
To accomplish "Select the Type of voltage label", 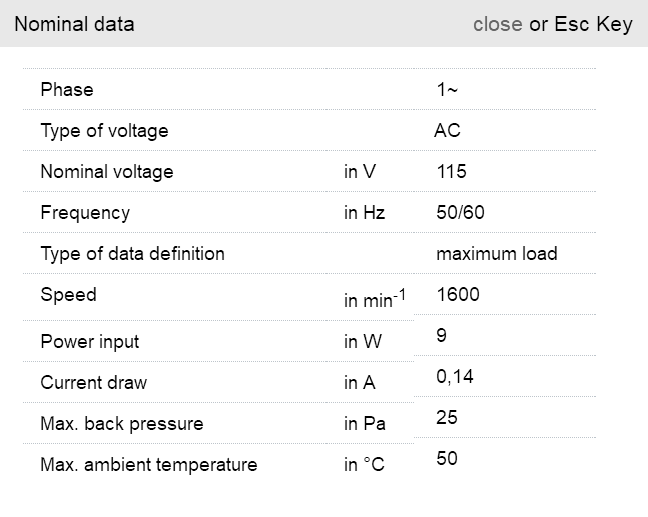I will pos(104,131).
